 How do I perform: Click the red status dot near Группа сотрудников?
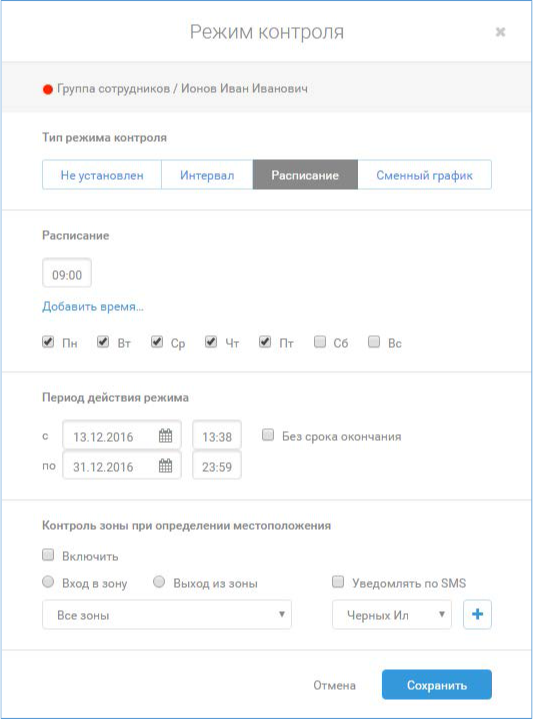click(48, 89)
